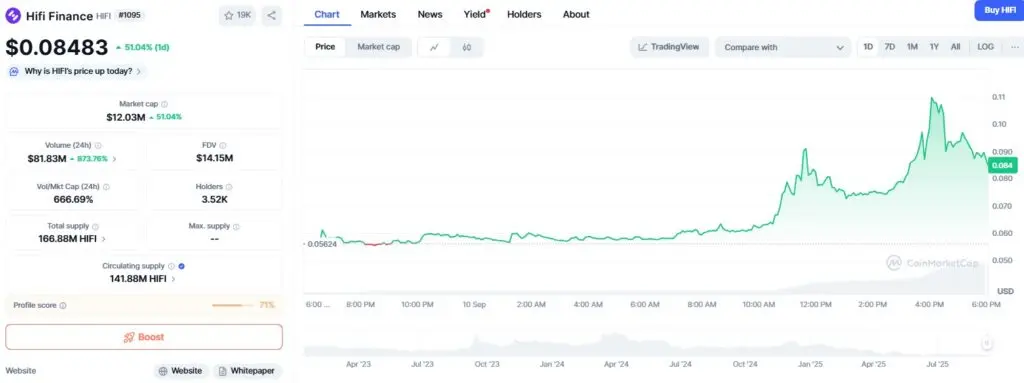Viewport: 1024px width, 383px height.
Task: Switch to candlestick chart icon
Action: tap(466, 47)
